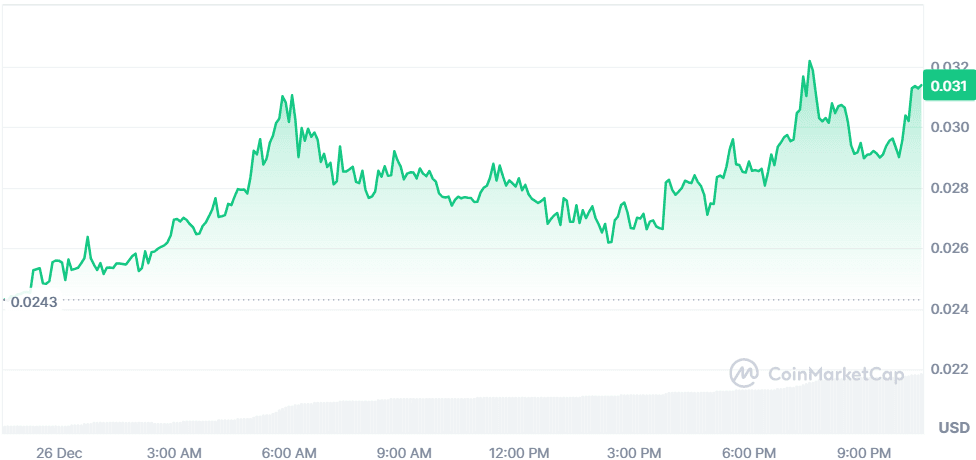
Task: Click the 0.032 price axis label
Action: click(x=949, y=67)
